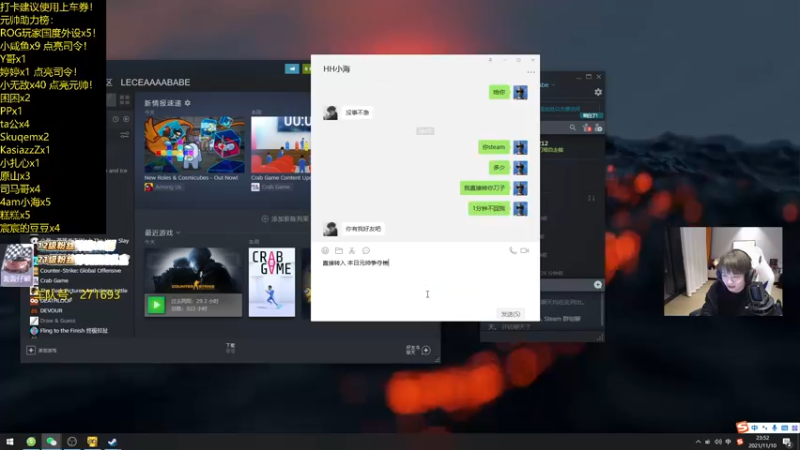Open LECEAAAABABE profile tab in Steam

click(x=155, y=82)
